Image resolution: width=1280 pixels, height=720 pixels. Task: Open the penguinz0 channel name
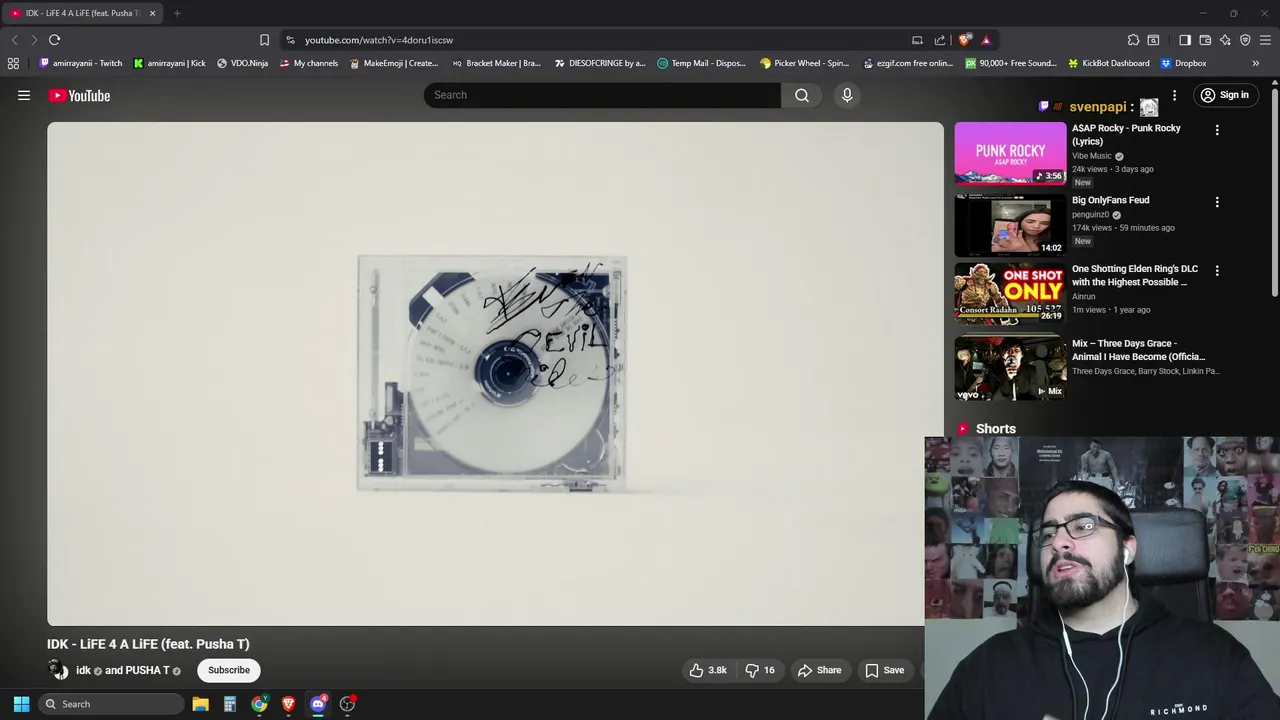pyautogui.click(x=1090, y=214)
